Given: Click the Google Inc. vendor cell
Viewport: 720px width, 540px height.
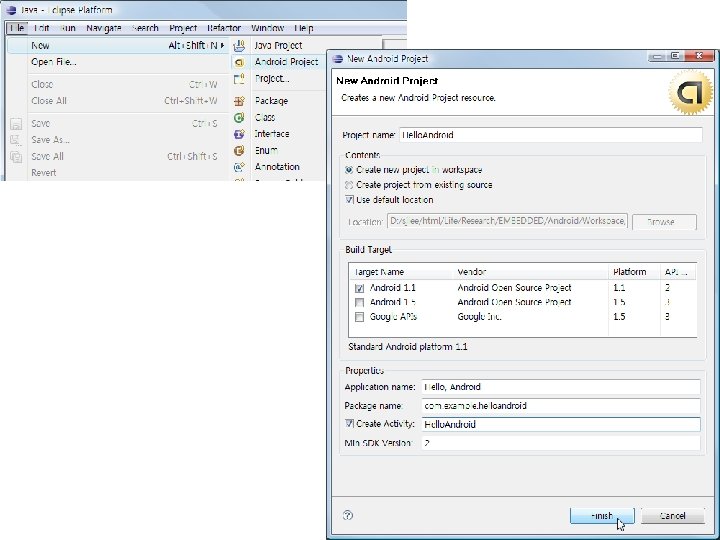Looking at the screenshot, I should [x=479, y=317].
